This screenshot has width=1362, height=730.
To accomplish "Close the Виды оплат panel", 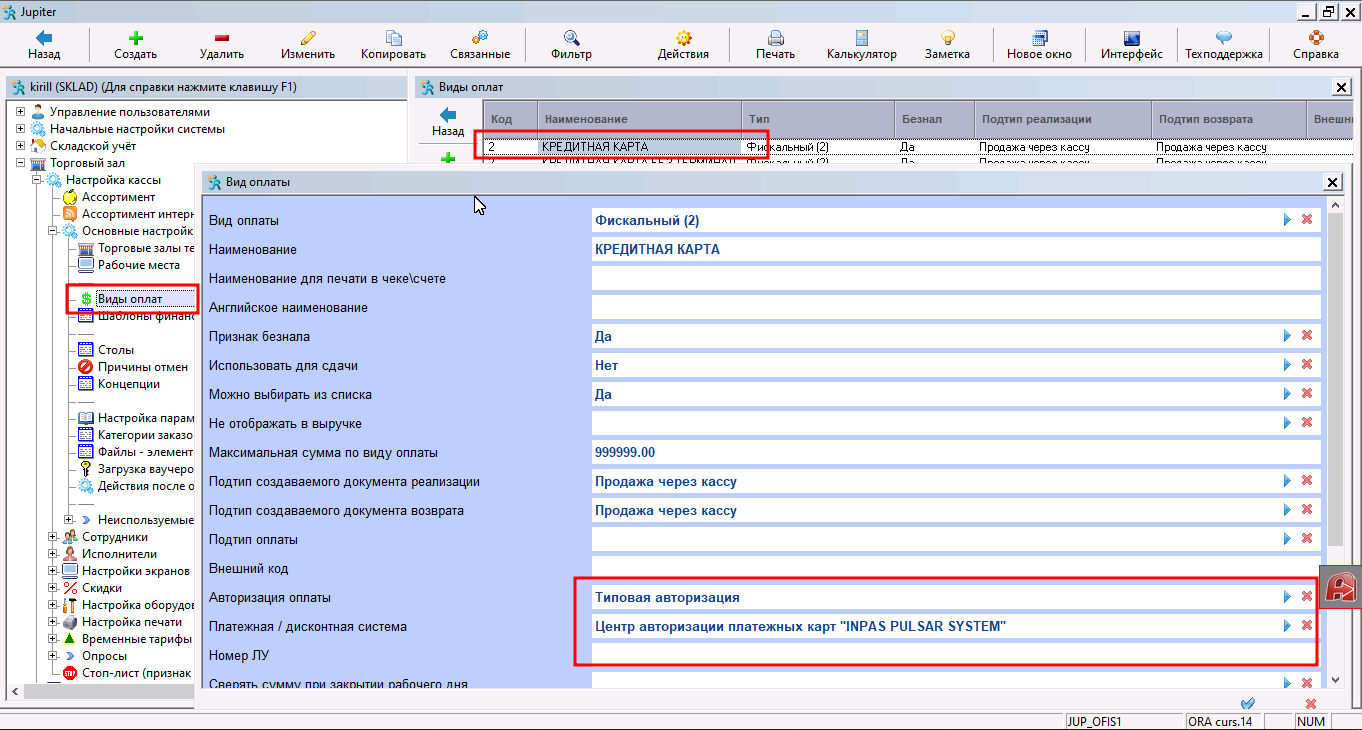I will click(1342, 88).
